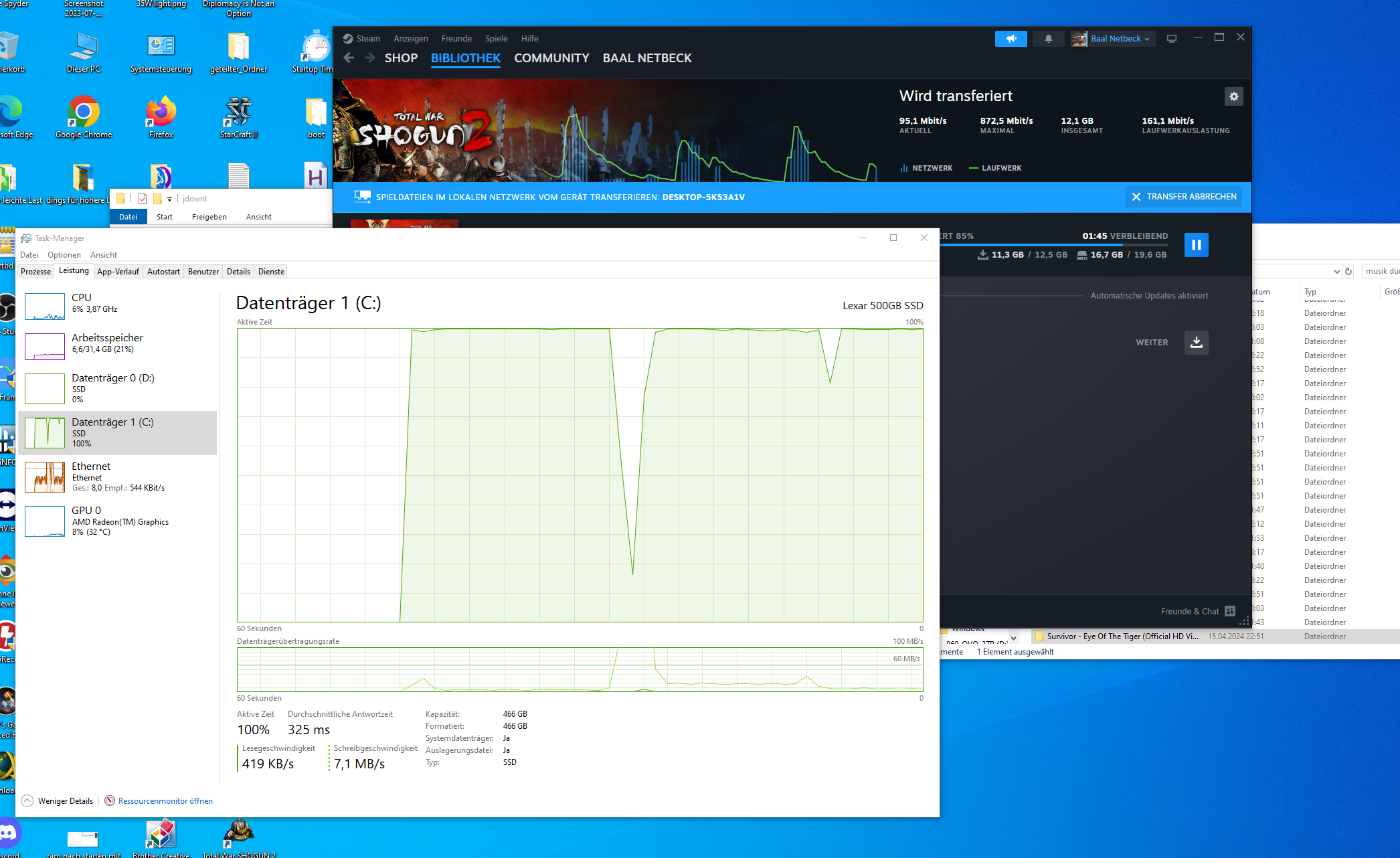Pause the Steam download transfer

(x=1196, y=245)
